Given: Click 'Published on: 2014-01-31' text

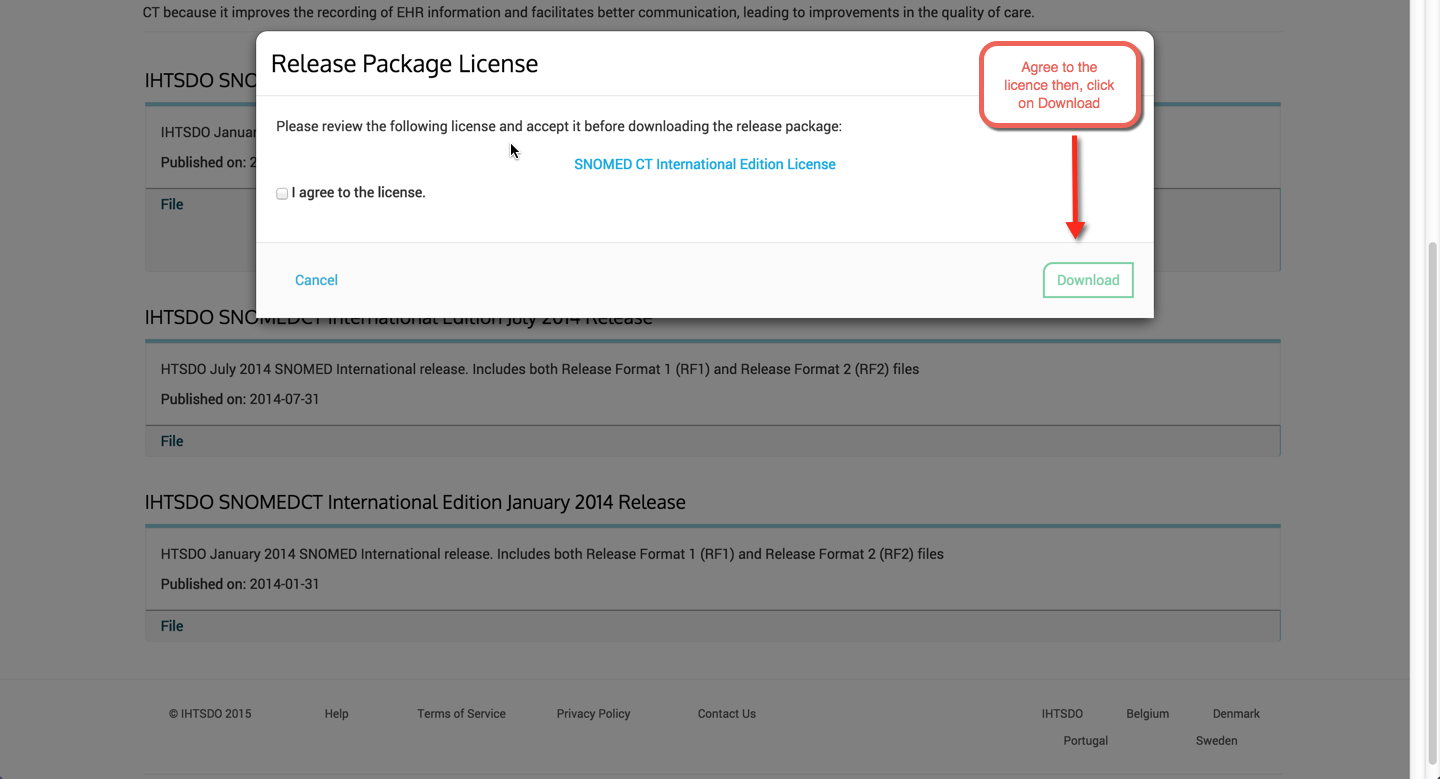Looking at the screenshot, I should coord(240,584).
